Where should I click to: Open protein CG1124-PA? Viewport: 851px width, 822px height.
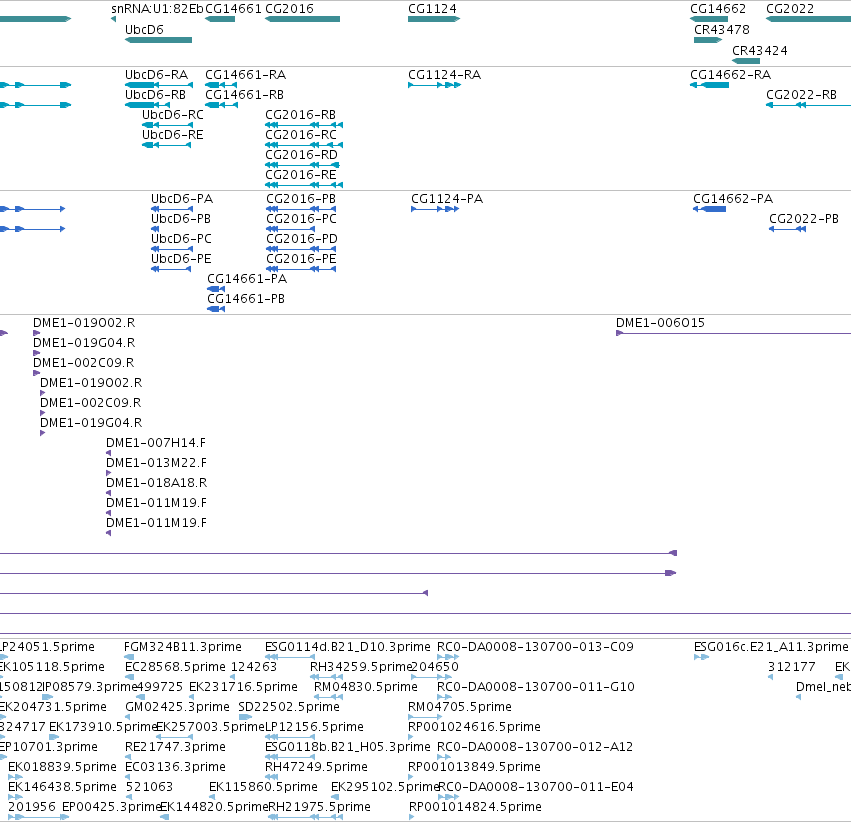pyautogui.click(x=447, y=199)
